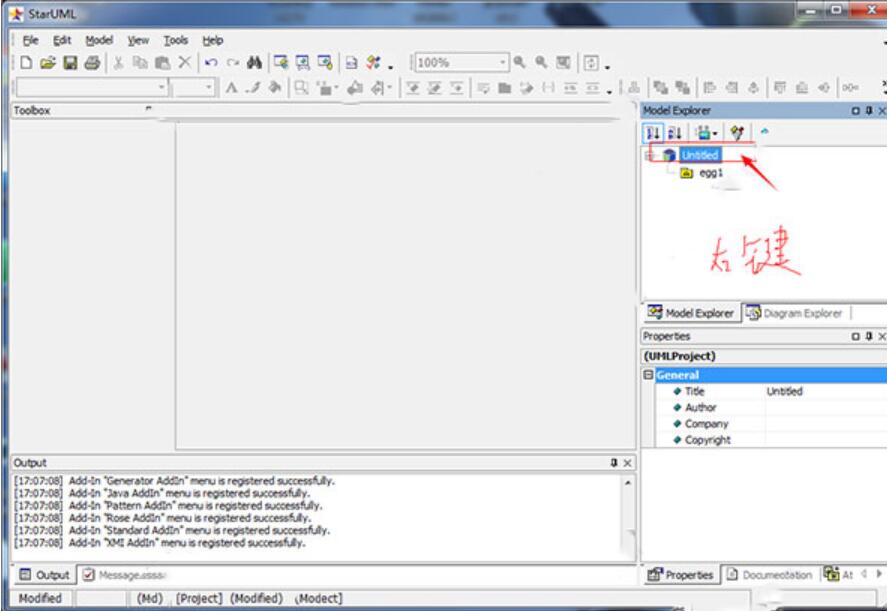Open the font name combo box

pos(92,88)
